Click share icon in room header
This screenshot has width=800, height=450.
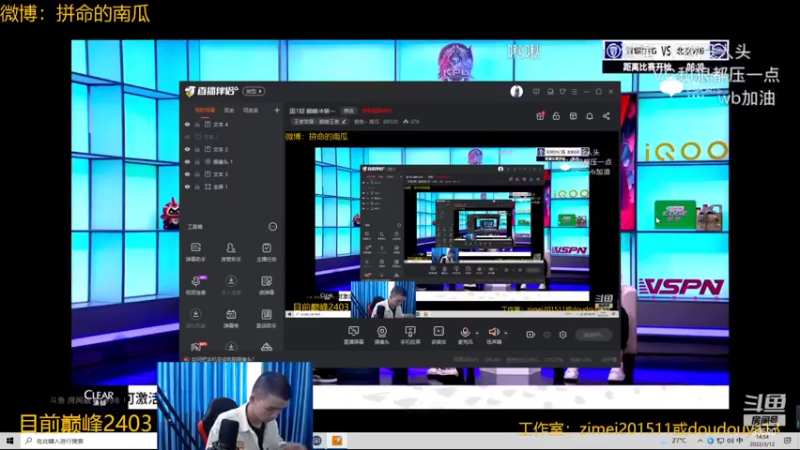[606, 116]
